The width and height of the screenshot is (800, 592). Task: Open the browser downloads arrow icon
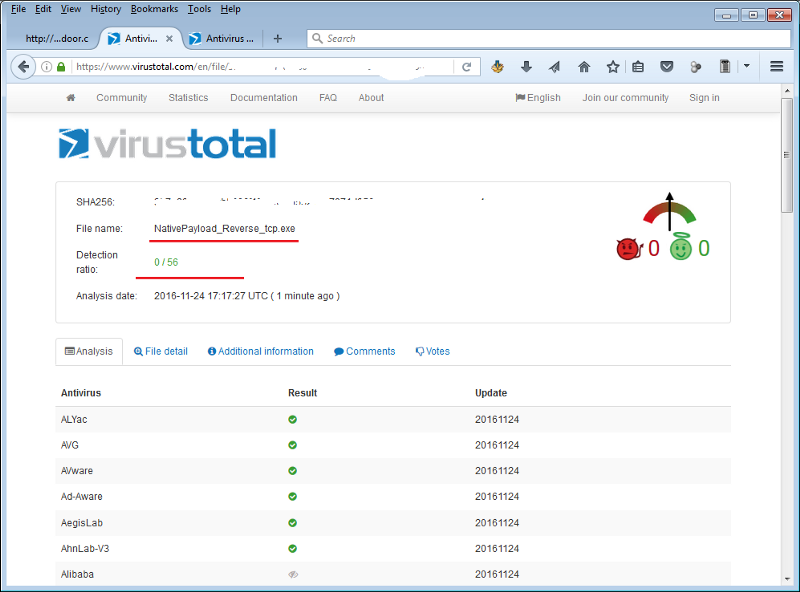pos(526,67)
